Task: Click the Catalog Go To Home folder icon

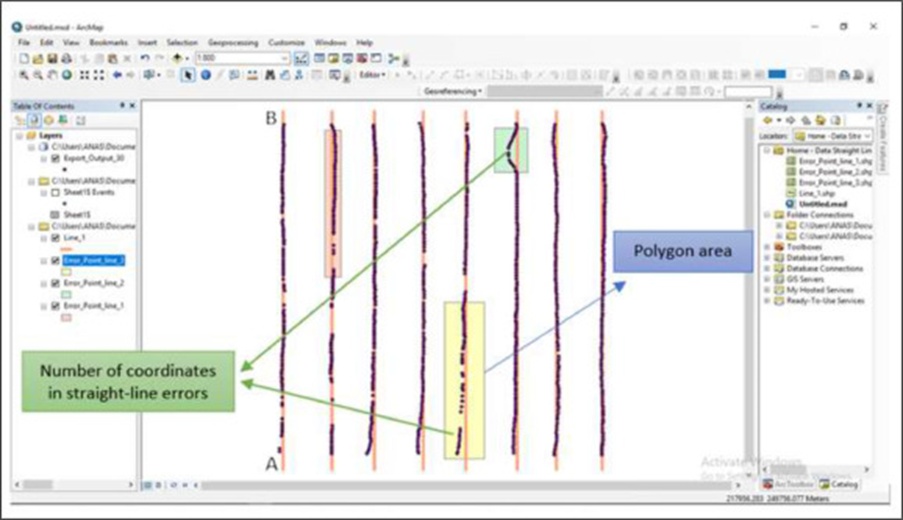Action: (821, 120)
